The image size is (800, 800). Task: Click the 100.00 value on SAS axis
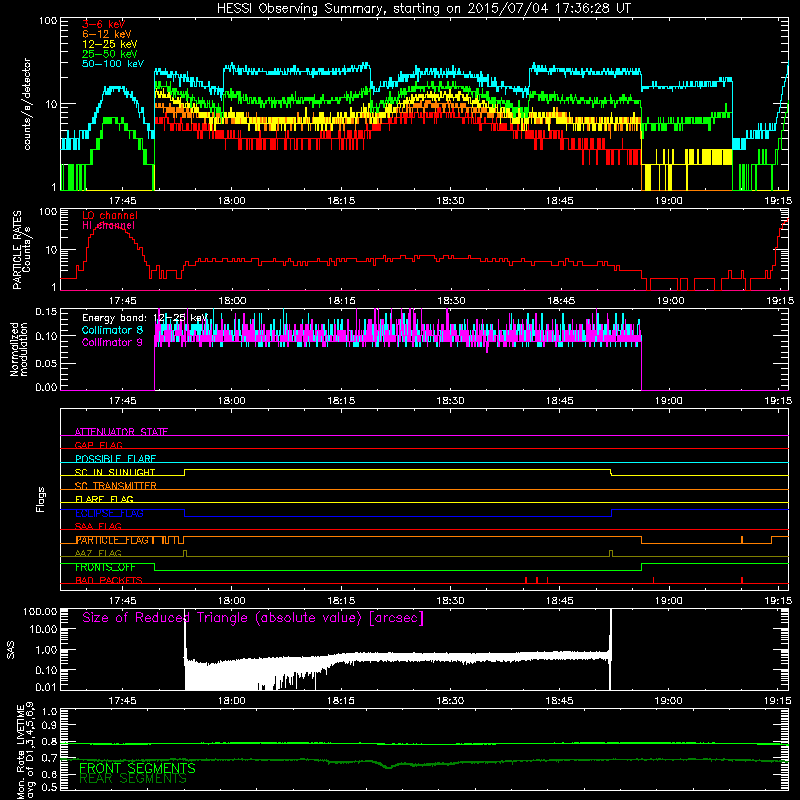(x=40, y=612)
